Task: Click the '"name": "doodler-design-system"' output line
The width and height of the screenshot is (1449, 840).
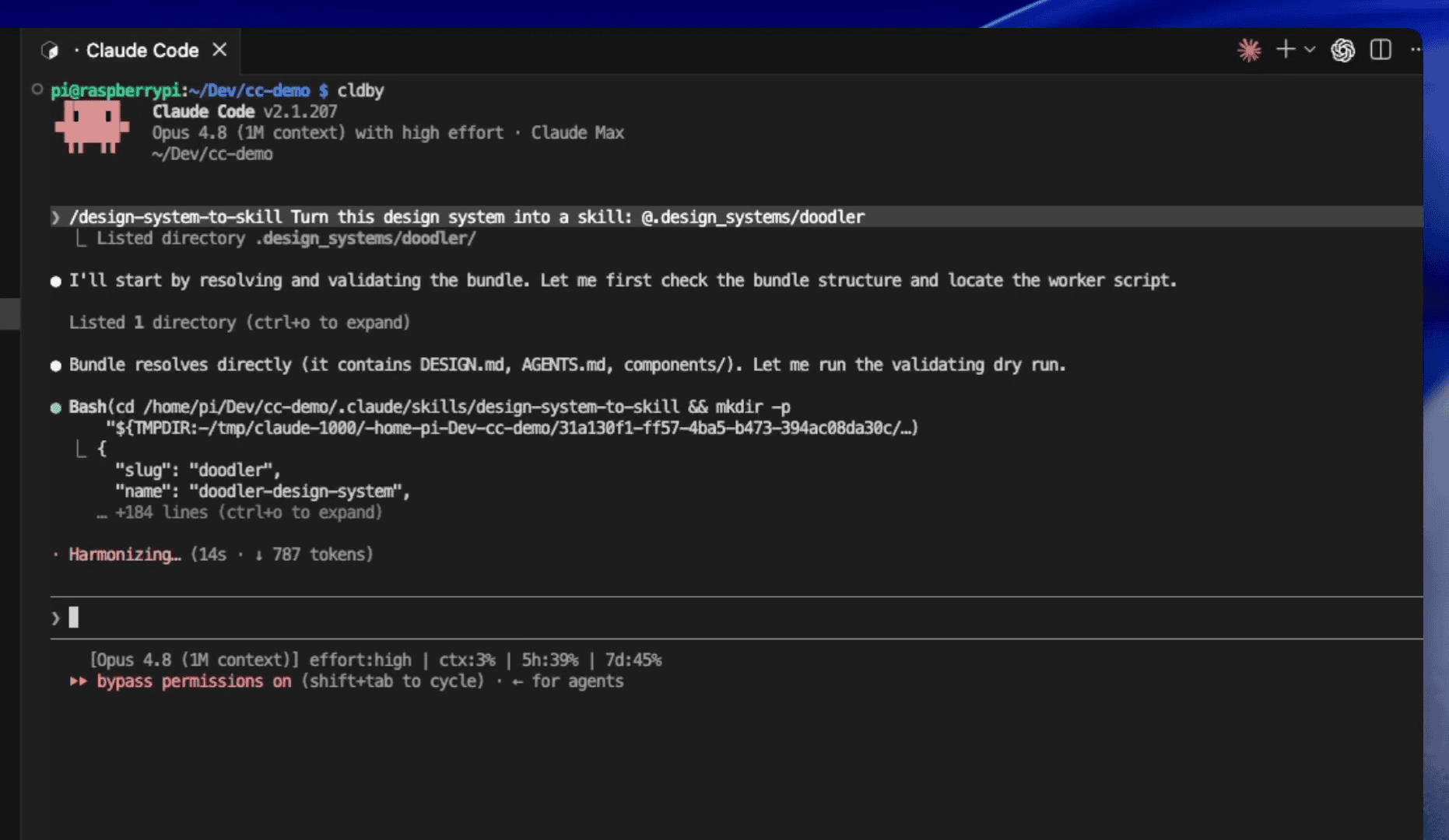Action: [x=262, y=492]
